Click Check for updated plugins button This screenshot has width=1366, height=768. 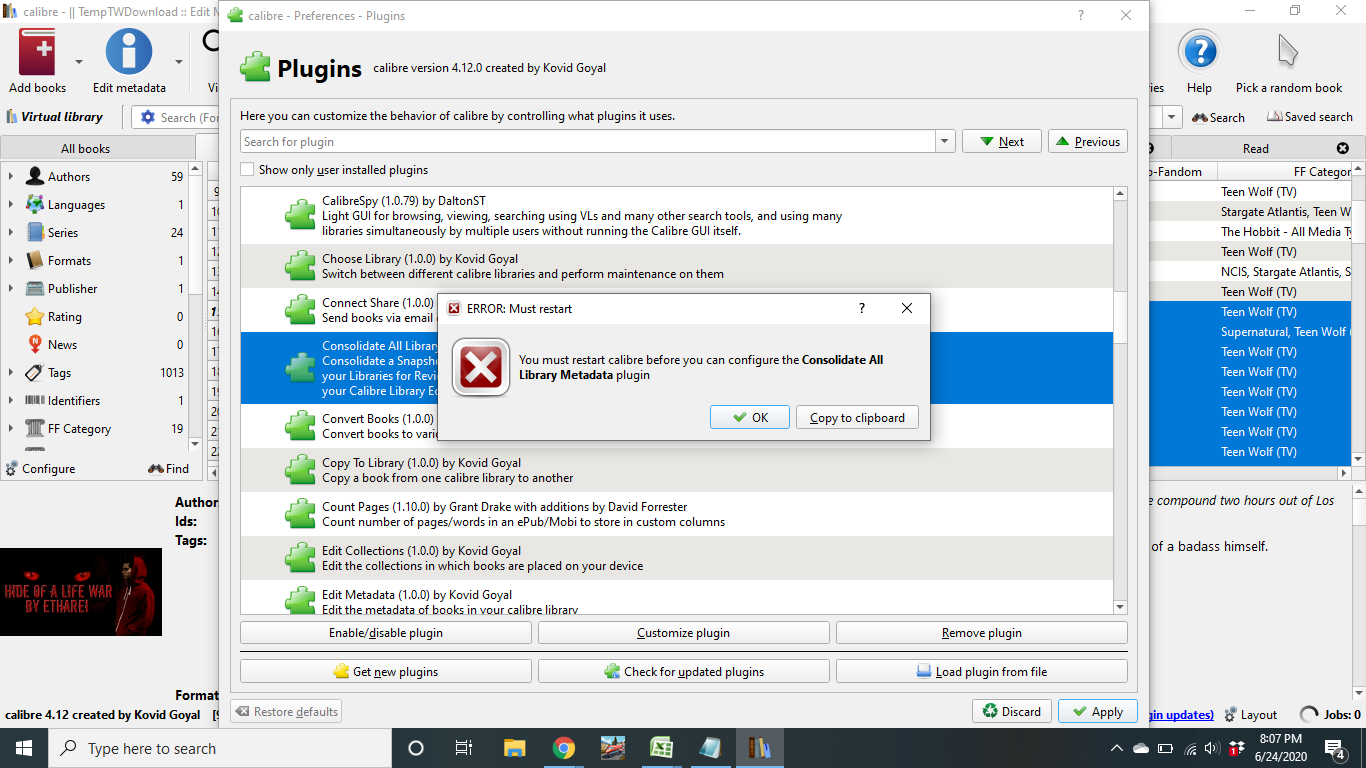[684, 671]
